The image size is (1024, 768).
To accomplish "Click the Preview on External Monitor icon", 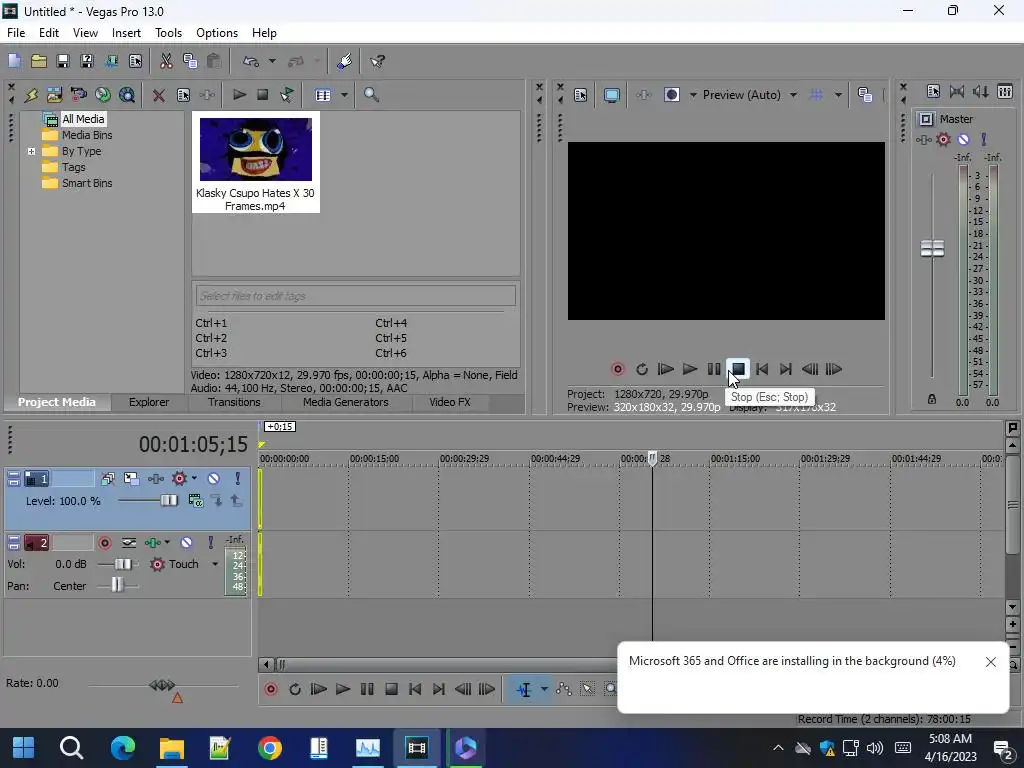I will (x=611, y=95).
